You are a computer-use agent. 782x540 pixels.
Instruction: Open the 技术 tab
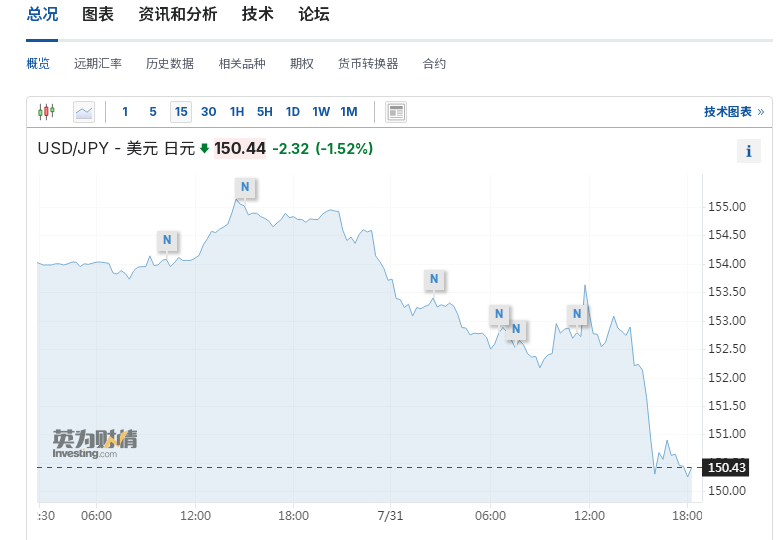click(257, 15)
